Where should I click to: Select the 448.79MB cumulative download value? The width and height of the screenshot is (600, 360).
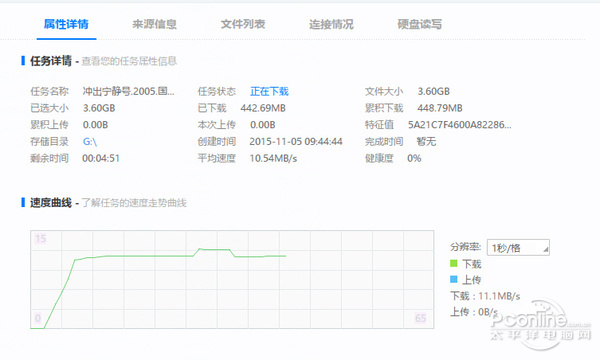point(440,108)
